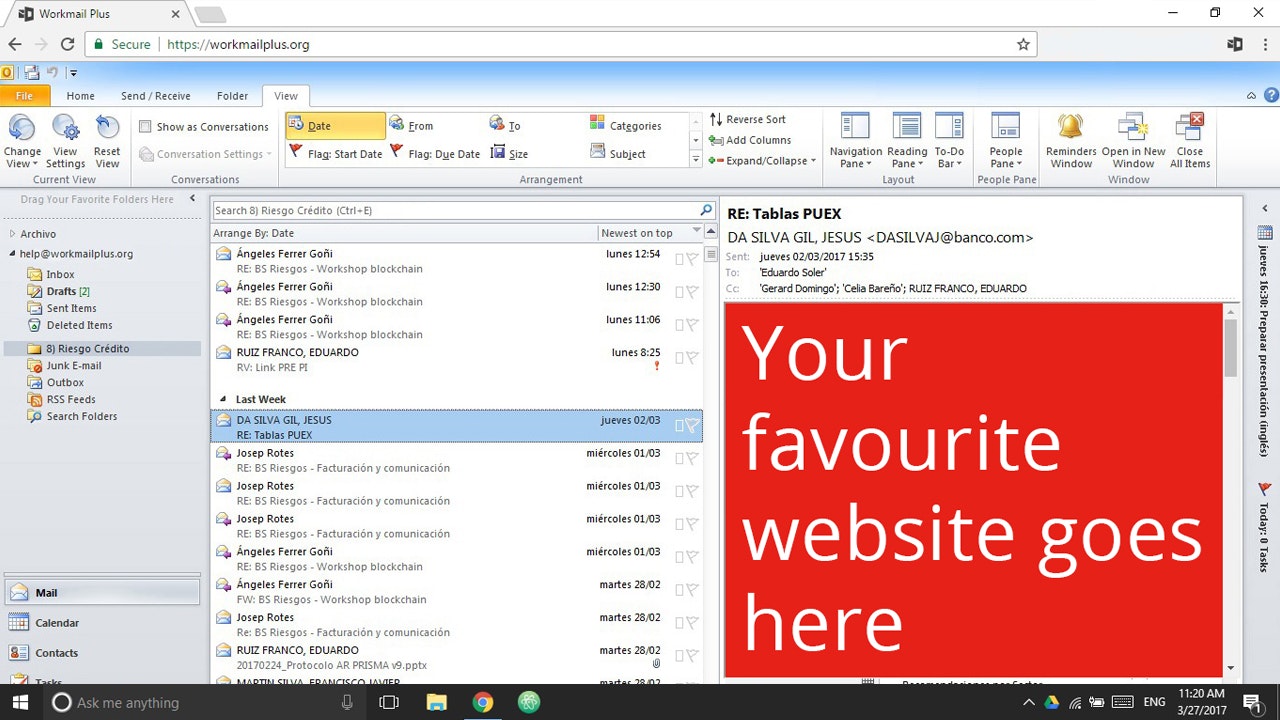Toggle the To arrangement option
This screenshot has height=720, width=1280.
click(511, 123)
